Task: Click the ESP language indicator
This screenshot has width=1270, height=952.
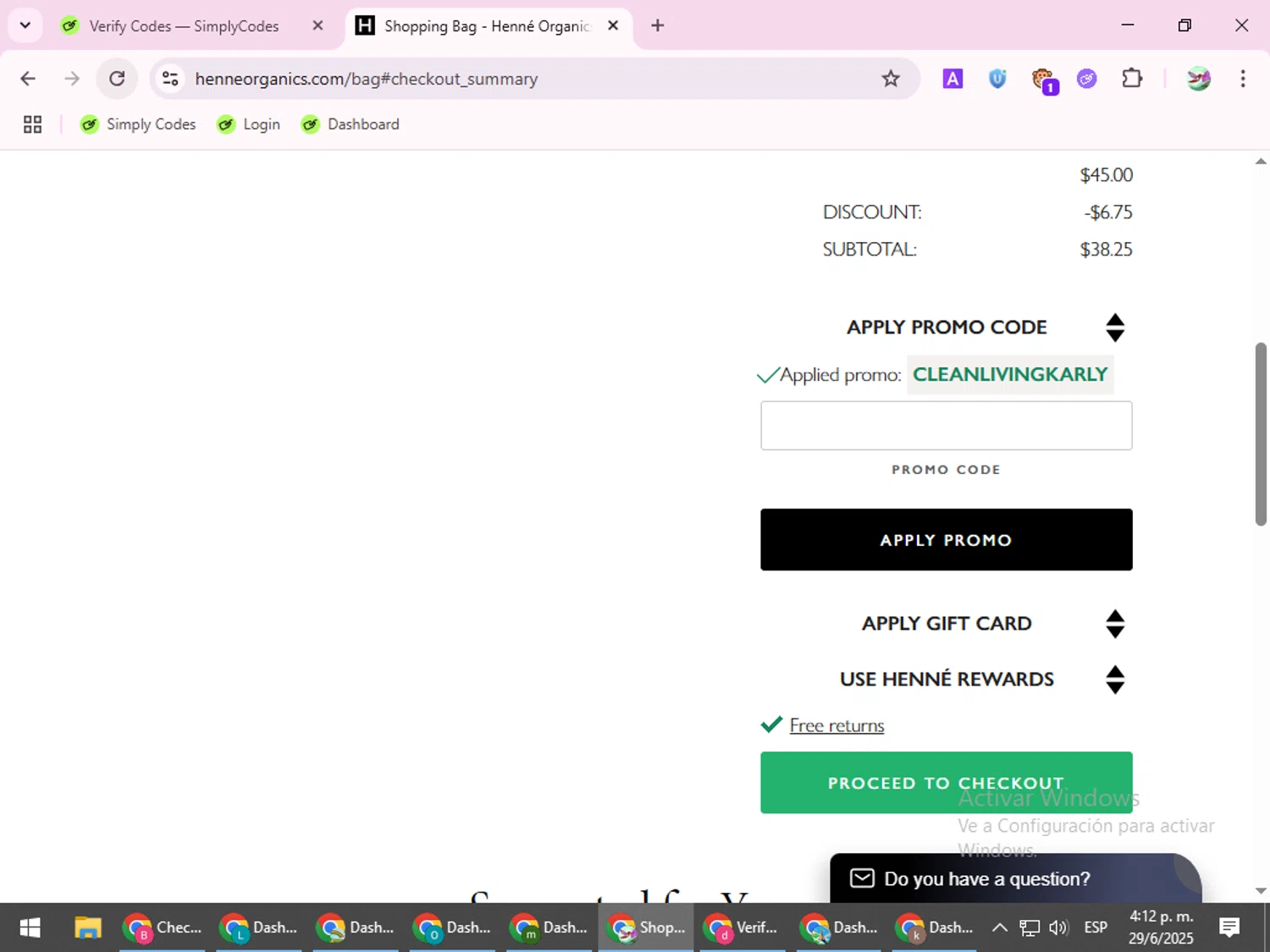Action: point(1096,927)
